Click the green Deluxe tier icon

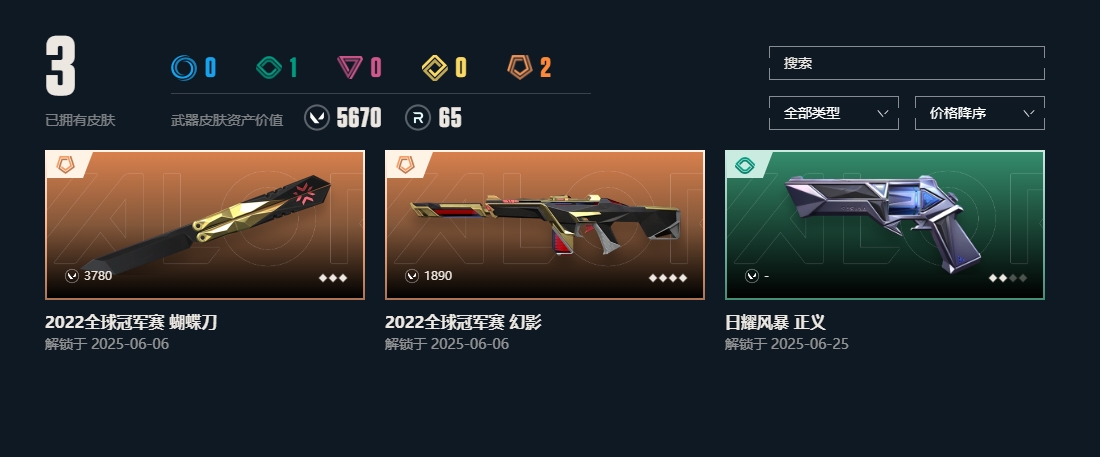coord(269,67)
